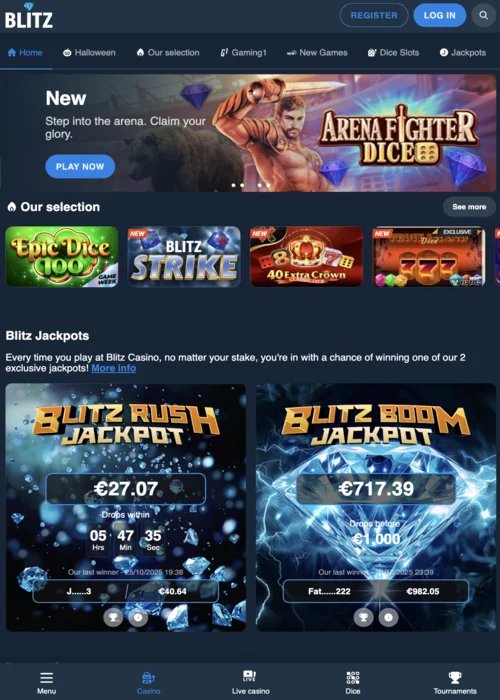The image size is (500, 700).
Task: Open the Menu hamburger icon
Action: [x=46, y=678]
